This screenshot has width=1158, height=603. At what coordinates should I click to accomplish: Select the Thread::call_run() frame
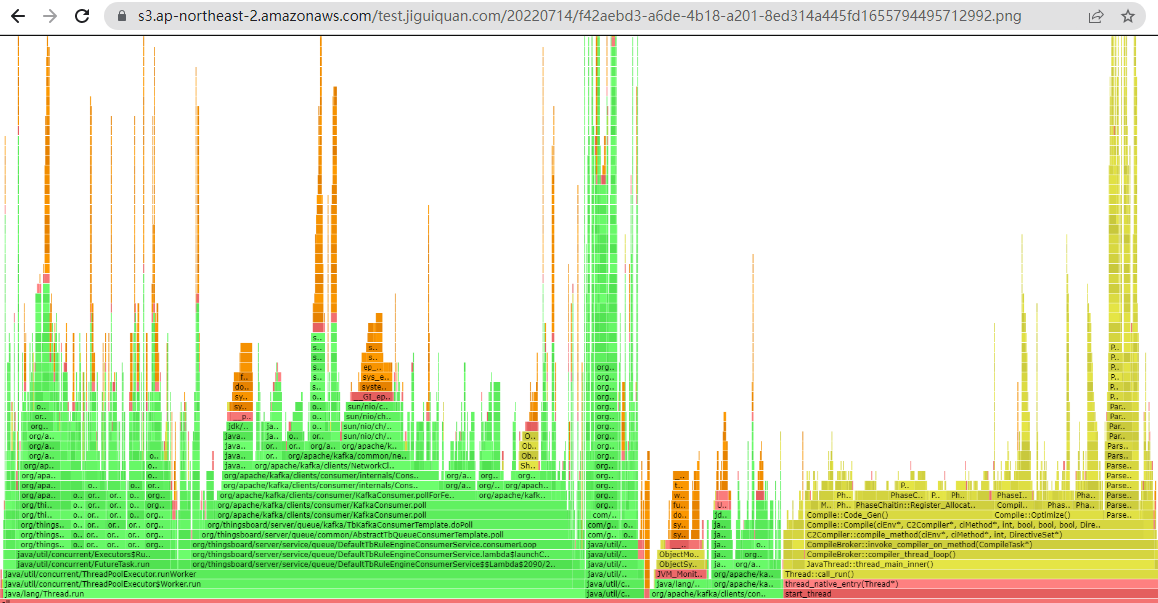click(x=970, y=574)
